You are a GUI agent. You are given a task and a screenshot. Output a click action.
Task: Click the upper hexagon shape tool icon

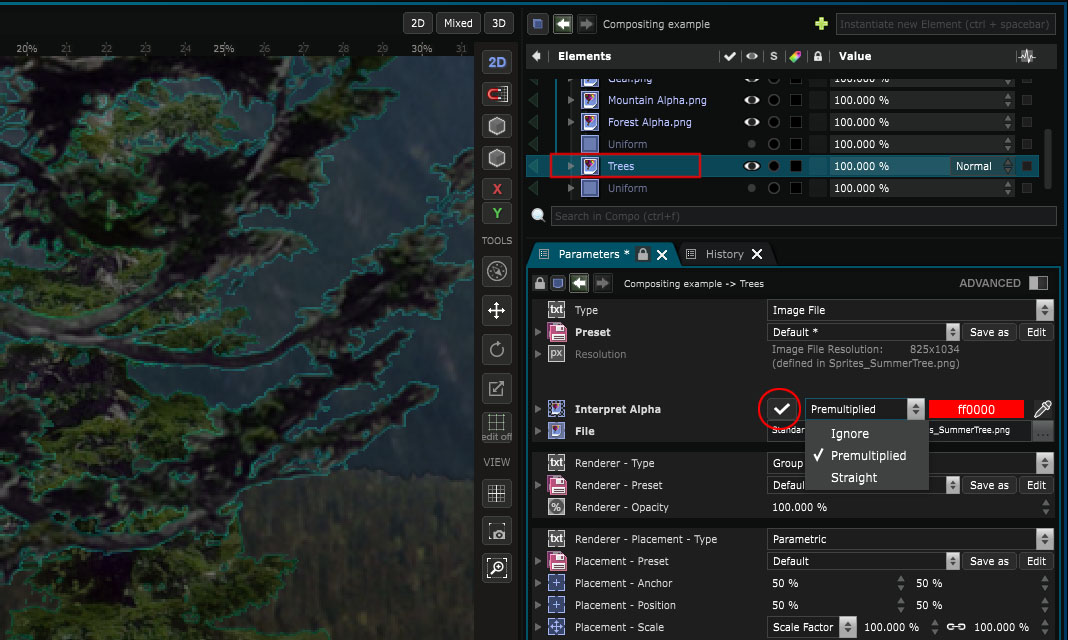pos(497,126)
